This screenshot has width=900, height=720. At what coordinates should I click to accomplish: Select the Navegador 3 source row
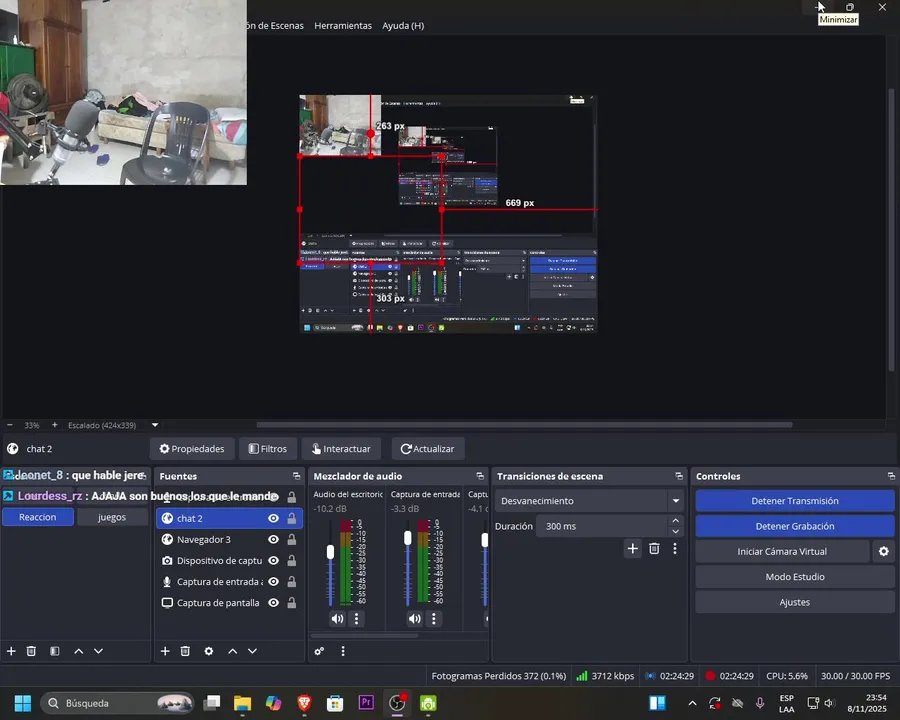tap(228, 539)
